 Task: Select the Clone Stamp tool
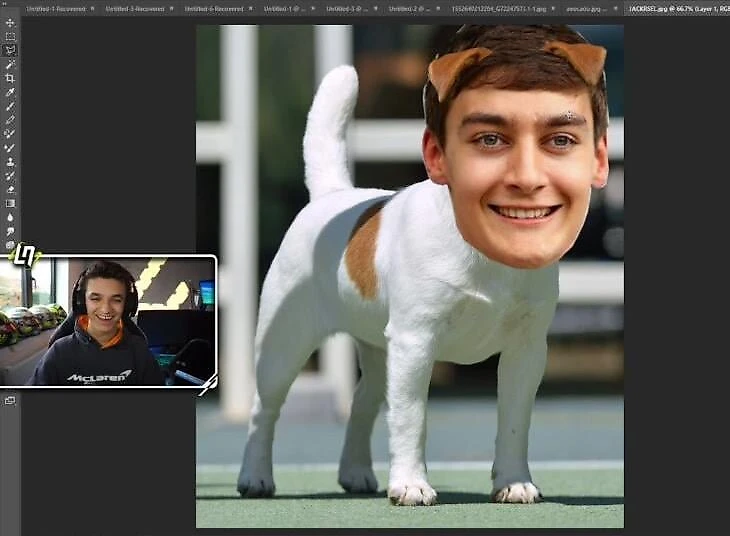tap(10, 161)
